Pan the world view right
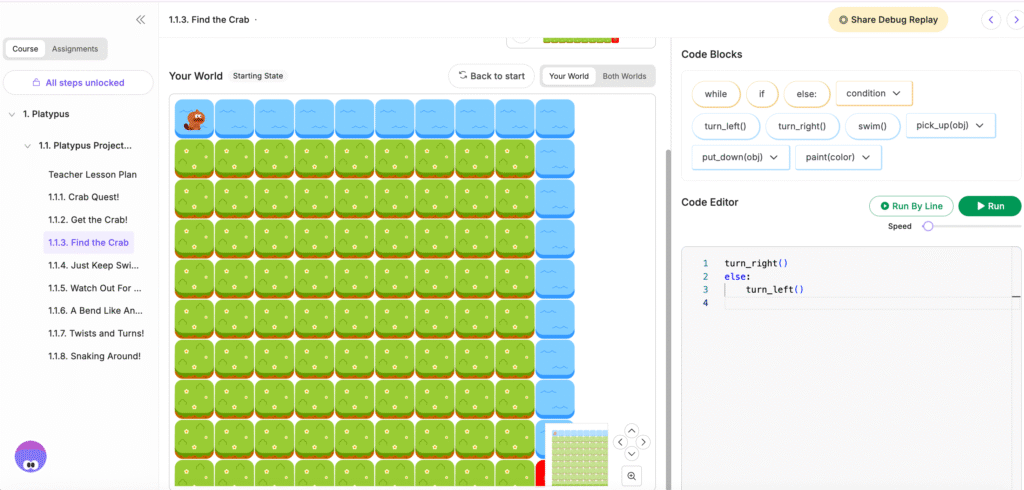The width and height of the screenshot is (1024, 490). 643,442
